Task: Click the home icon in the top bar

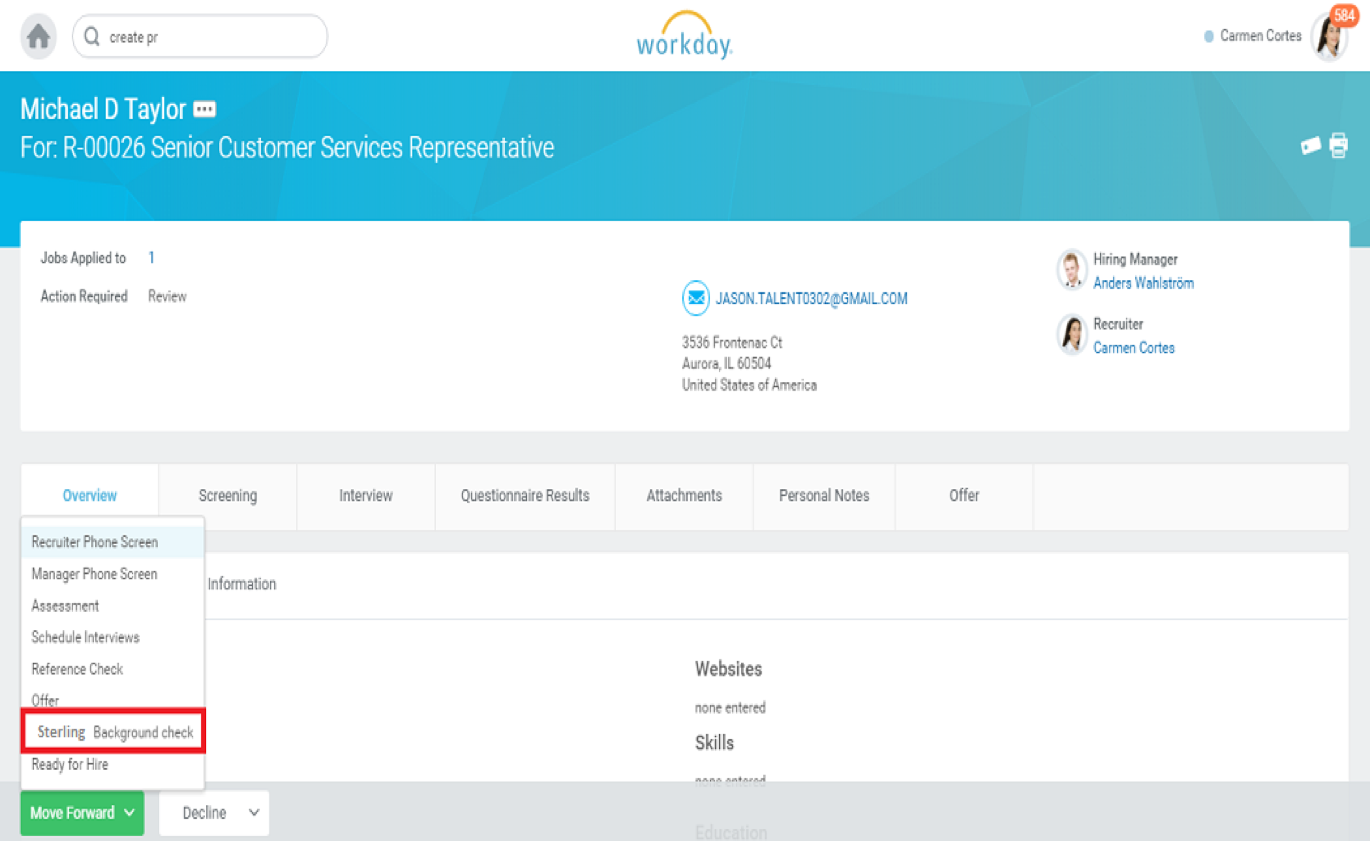Action: point(38,35)
